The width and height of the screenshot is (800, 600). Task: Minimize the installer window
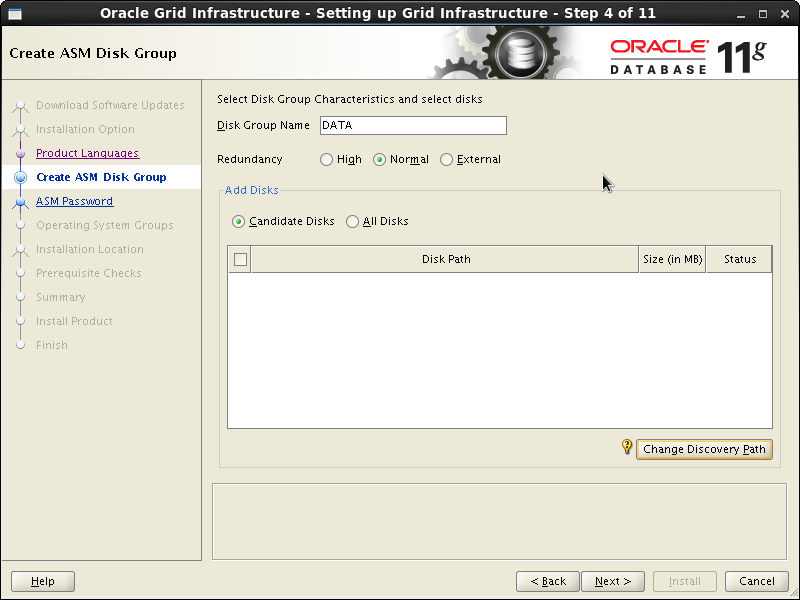[x=741, y=14]
